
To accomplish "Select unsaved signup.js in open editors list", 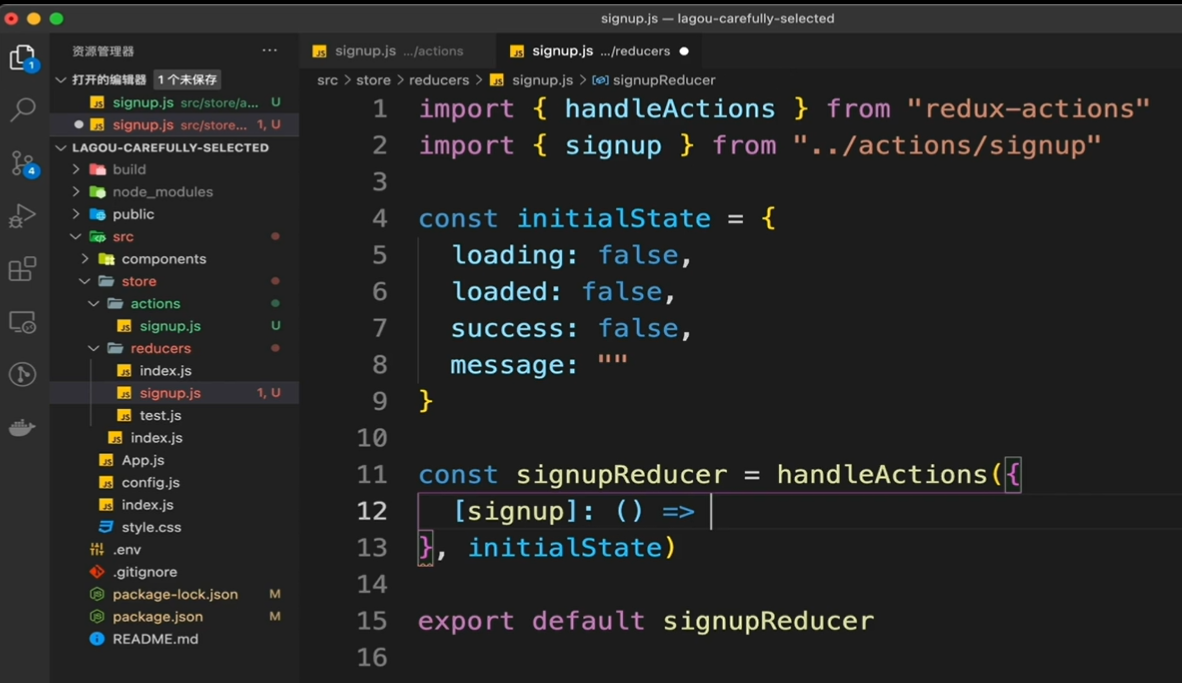I will 174,124.
